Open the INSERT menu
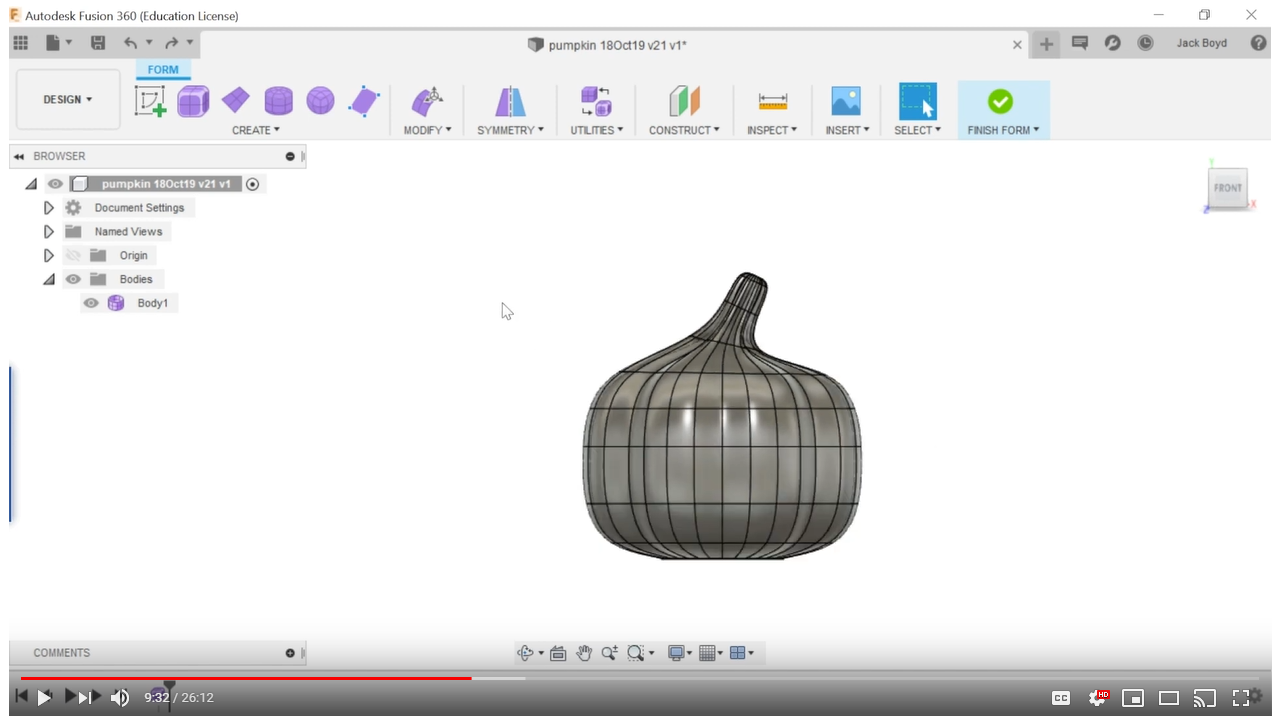1273x720 pixels. pos(847,130)
